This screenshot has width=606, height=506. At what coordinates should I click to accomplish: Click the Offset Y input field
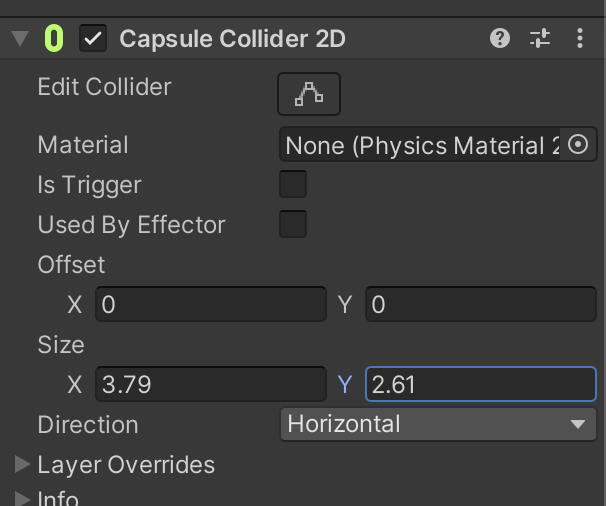[480, 304]
